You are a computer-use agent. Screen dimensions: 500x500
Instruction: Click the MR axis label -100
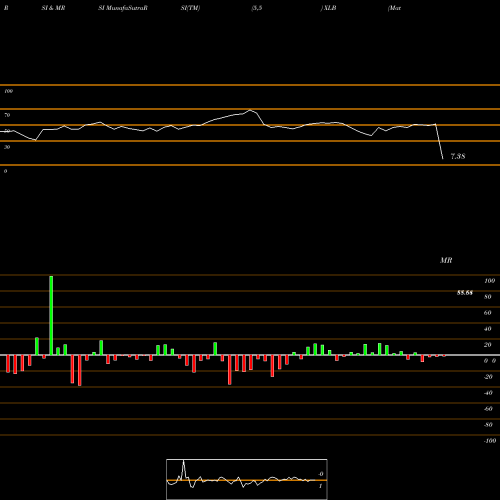[490, 441]
